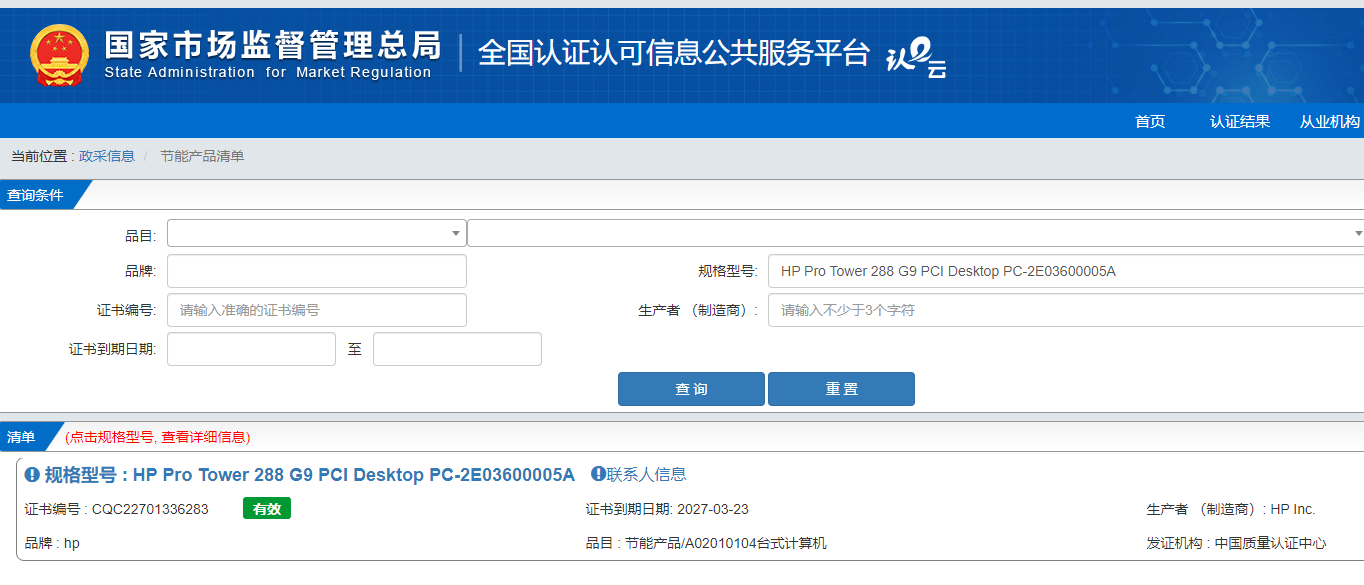Open 从业机构 navigation item

click(1330, 121)
